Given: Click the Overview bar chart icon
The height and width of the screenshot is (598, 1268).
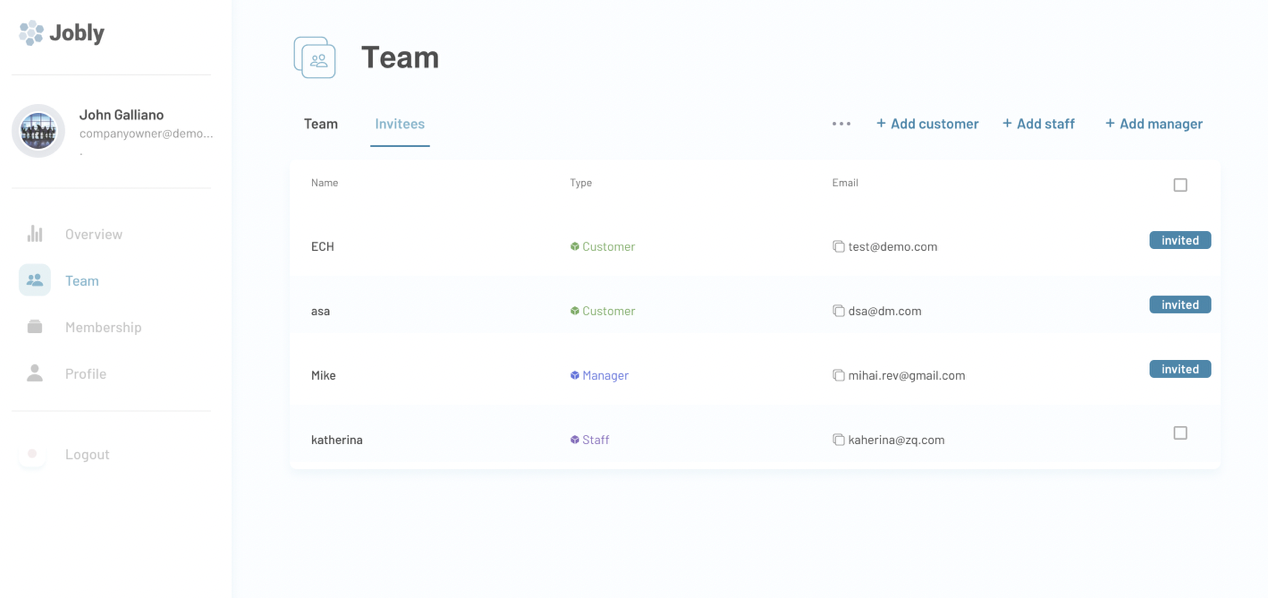Looking at the screenshot, I should pyautogui.click(x=35, y=234).
